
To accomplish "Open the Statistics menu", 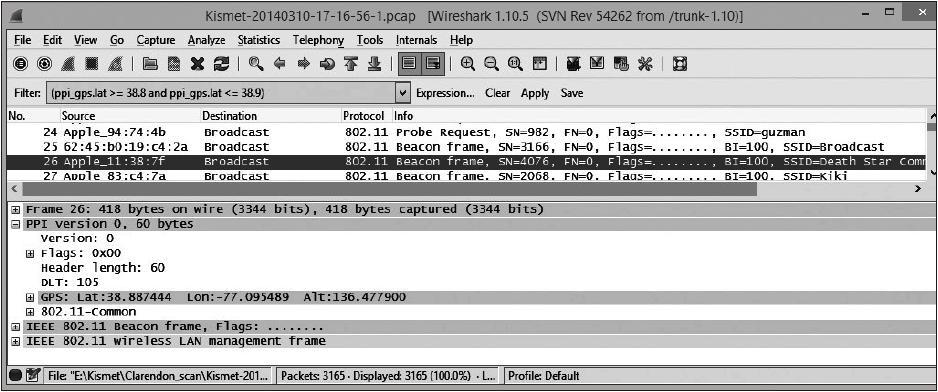I will 258,40.
